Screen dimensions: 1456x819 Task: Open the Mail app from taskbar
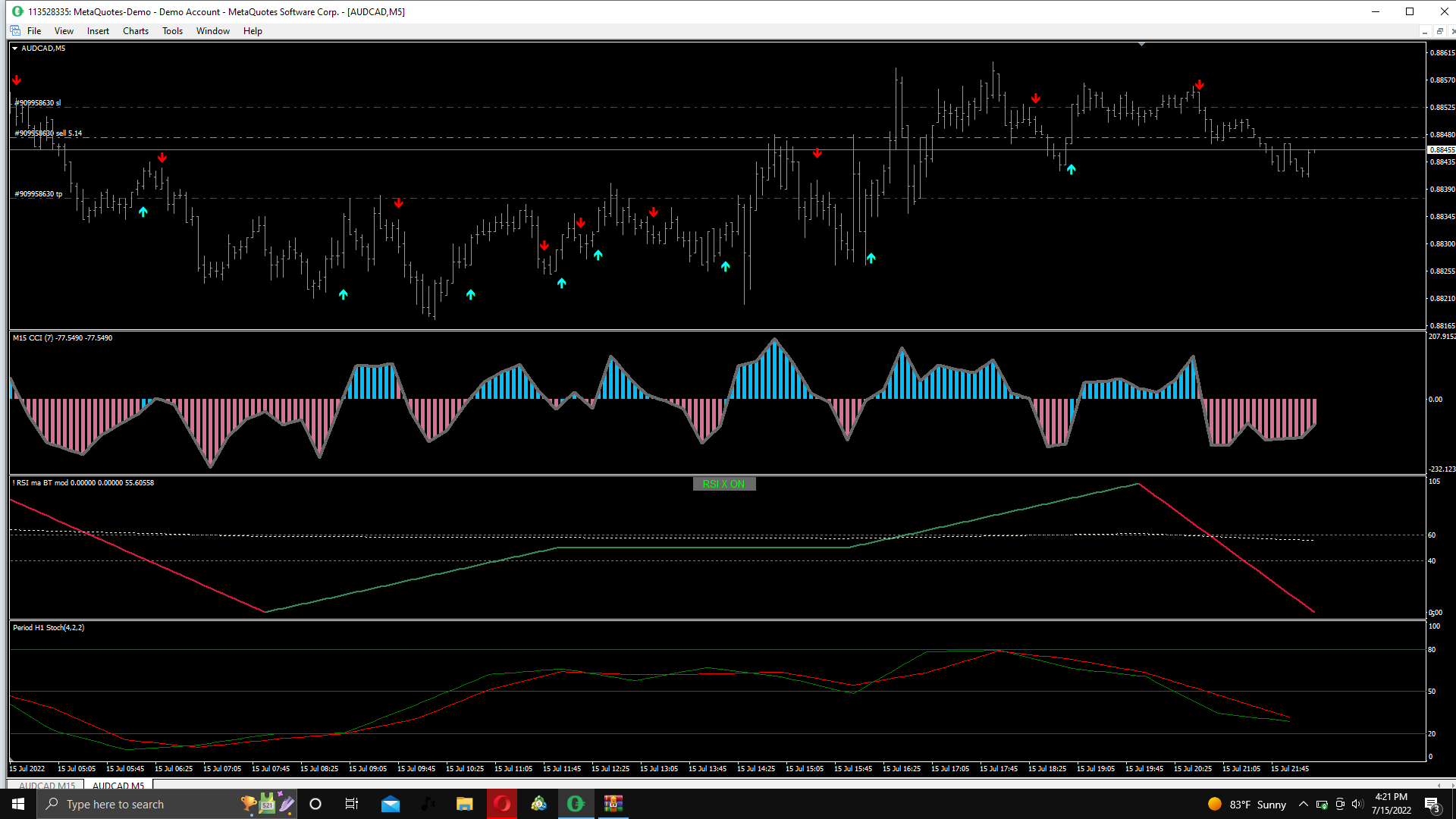[x=391, y=804]
